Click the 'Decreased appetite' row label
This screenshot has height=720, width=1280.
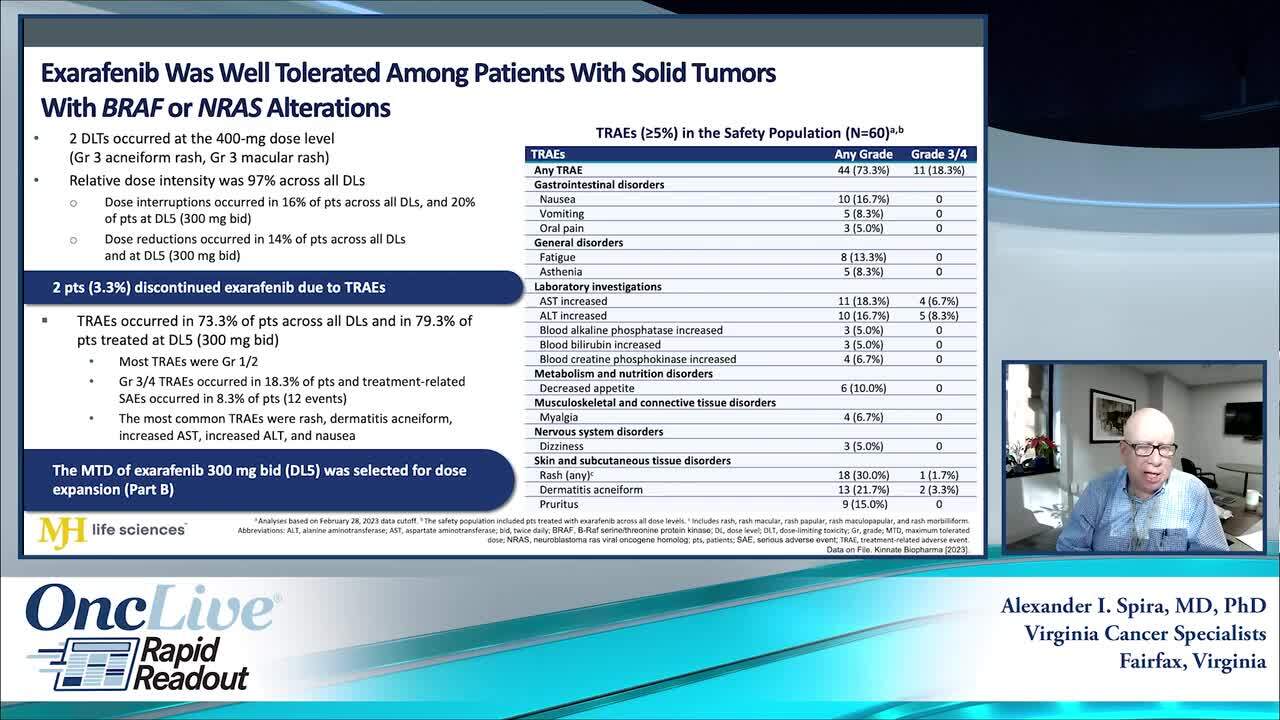(x=586, y=388)
